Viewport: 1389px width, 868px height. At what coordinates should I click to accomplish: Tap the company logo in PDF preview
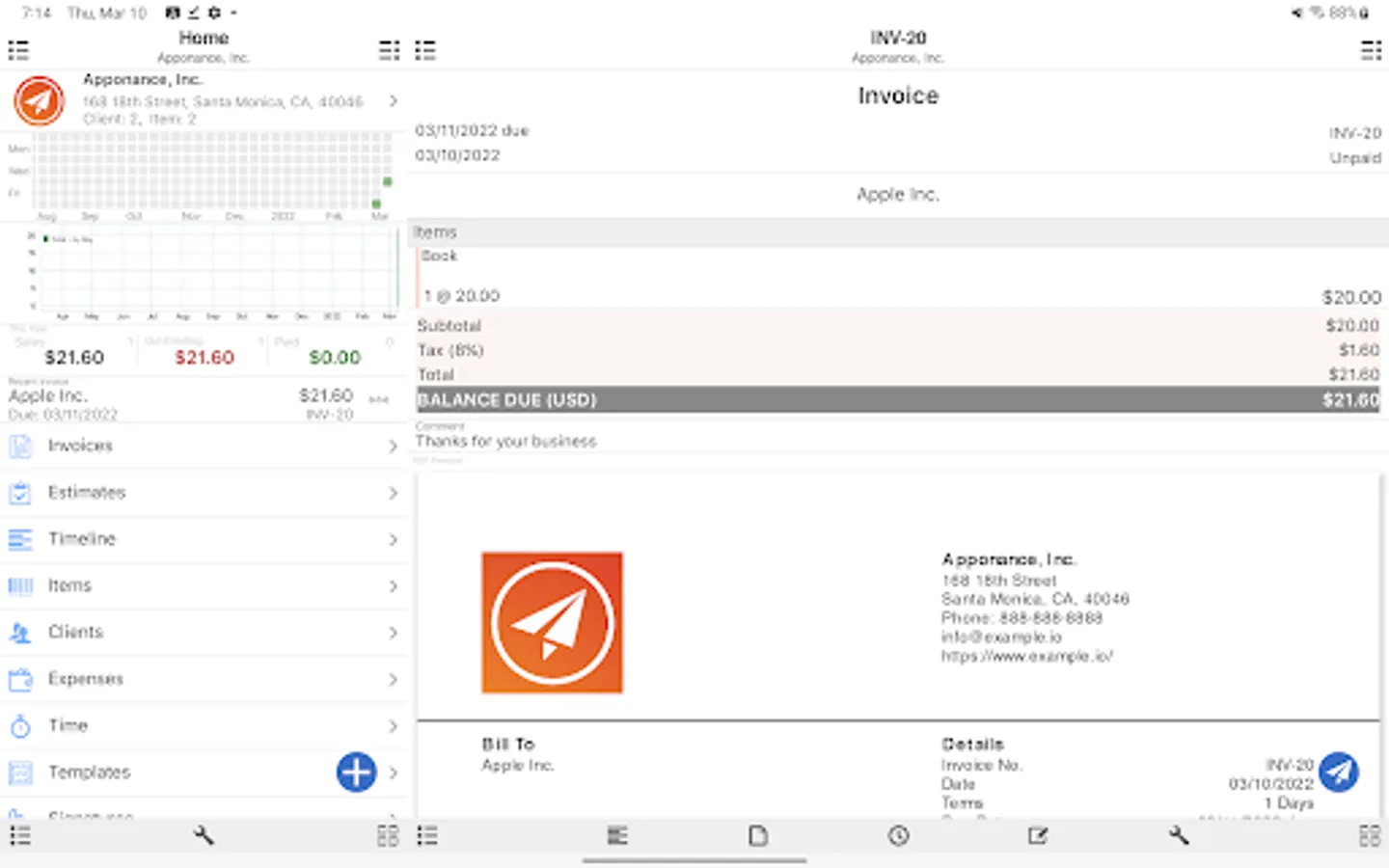pyautogui.click(x=553, y=623)
